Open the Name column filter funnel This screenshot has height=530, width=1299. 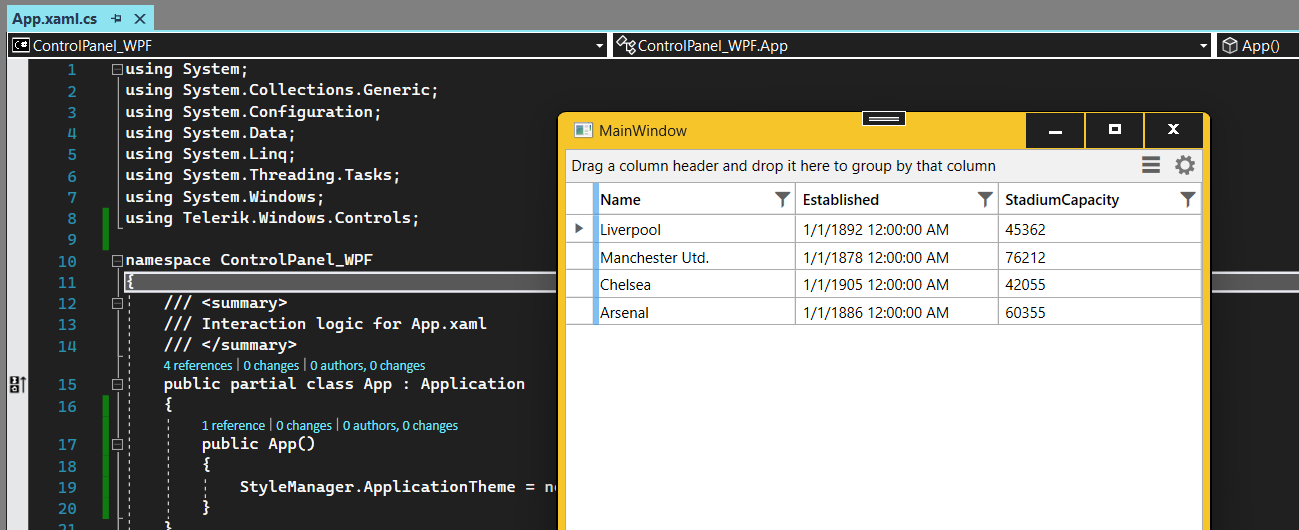(782, 200)
